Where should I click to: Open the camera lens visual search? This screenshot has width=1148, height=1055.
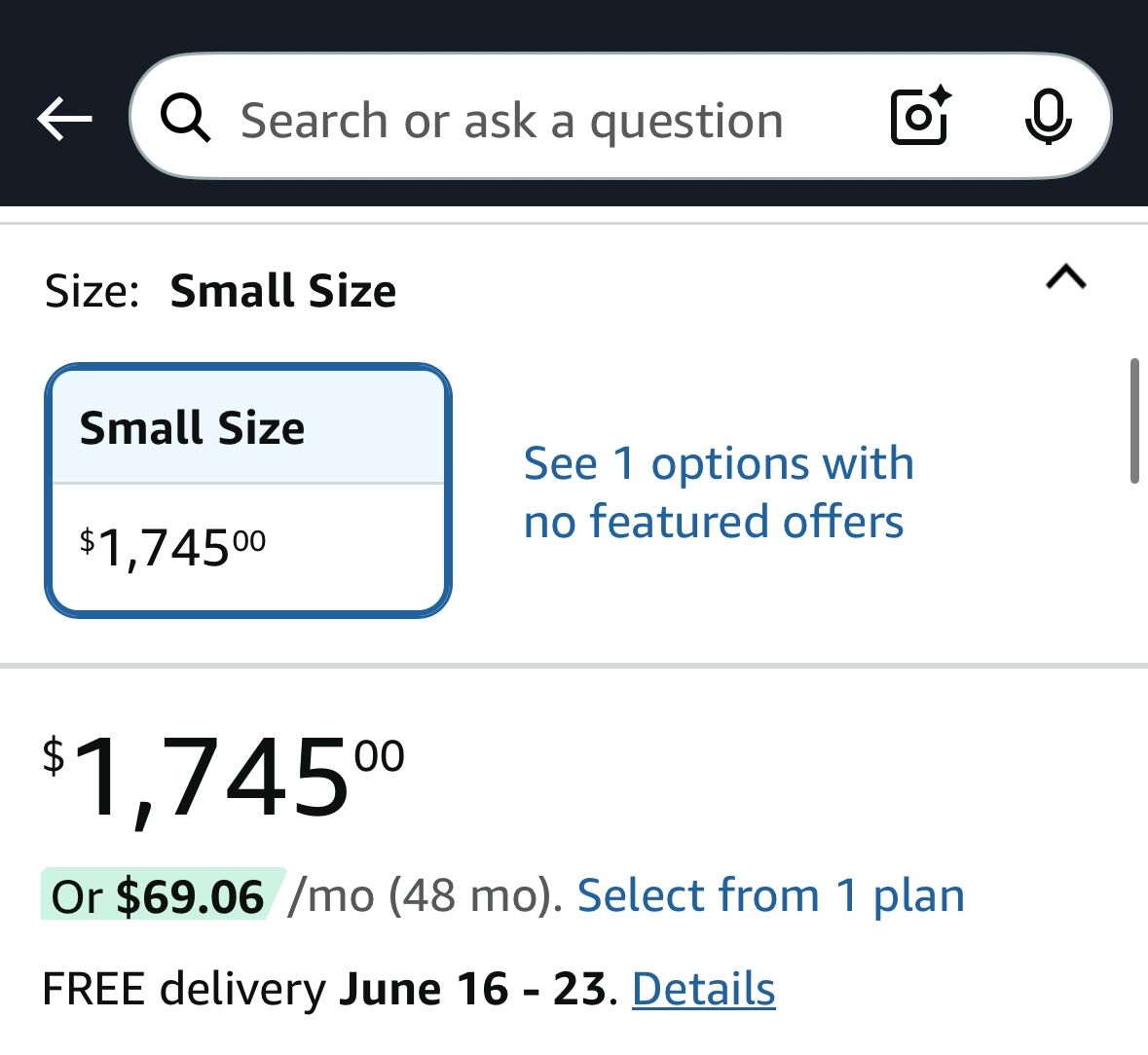pyautogui.click(x=920, y=116)
